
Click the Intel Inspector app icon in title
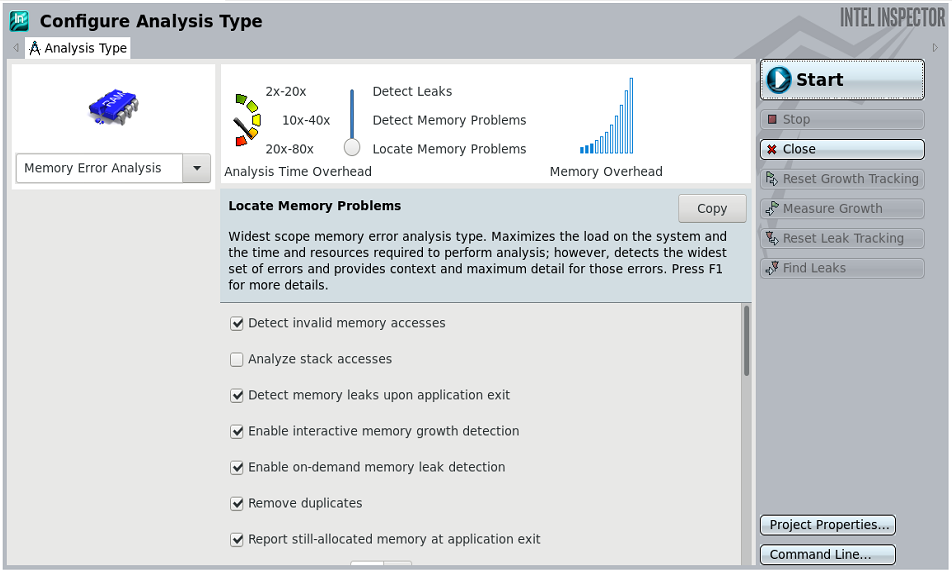point(19,21)
